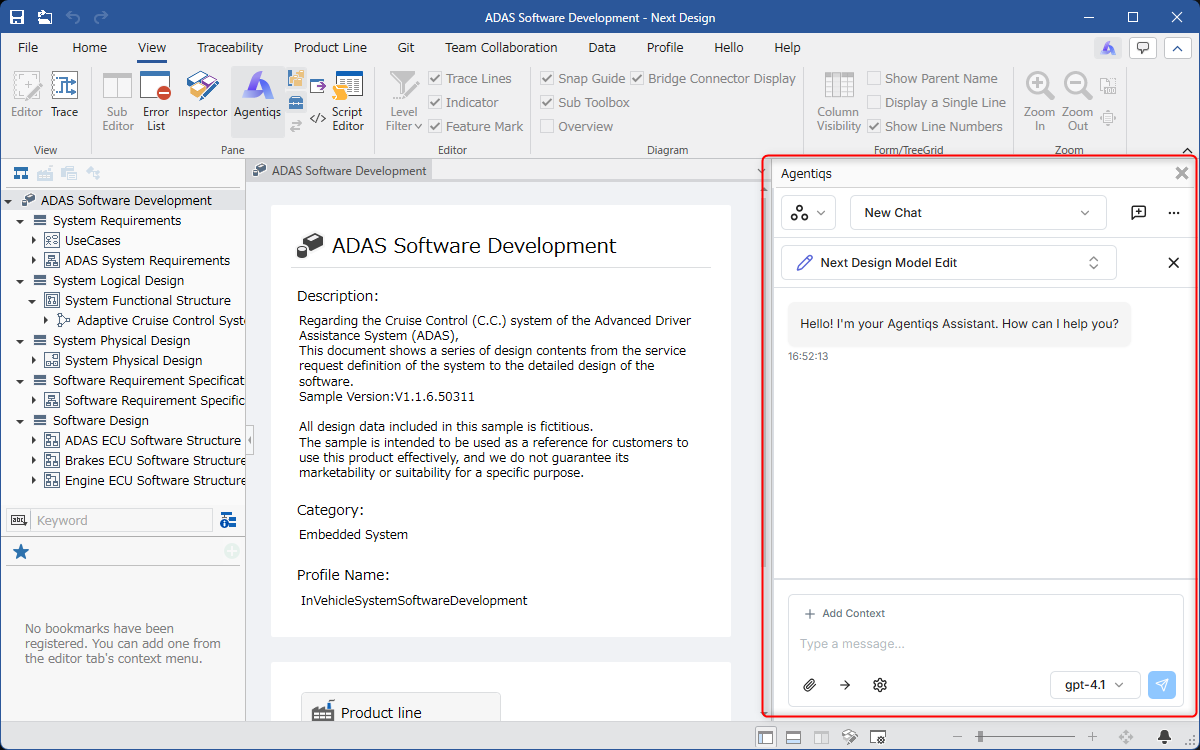Collapse the Software Design tree node
The height and width of the screenshot is (750, 1200).
point(21,420)
